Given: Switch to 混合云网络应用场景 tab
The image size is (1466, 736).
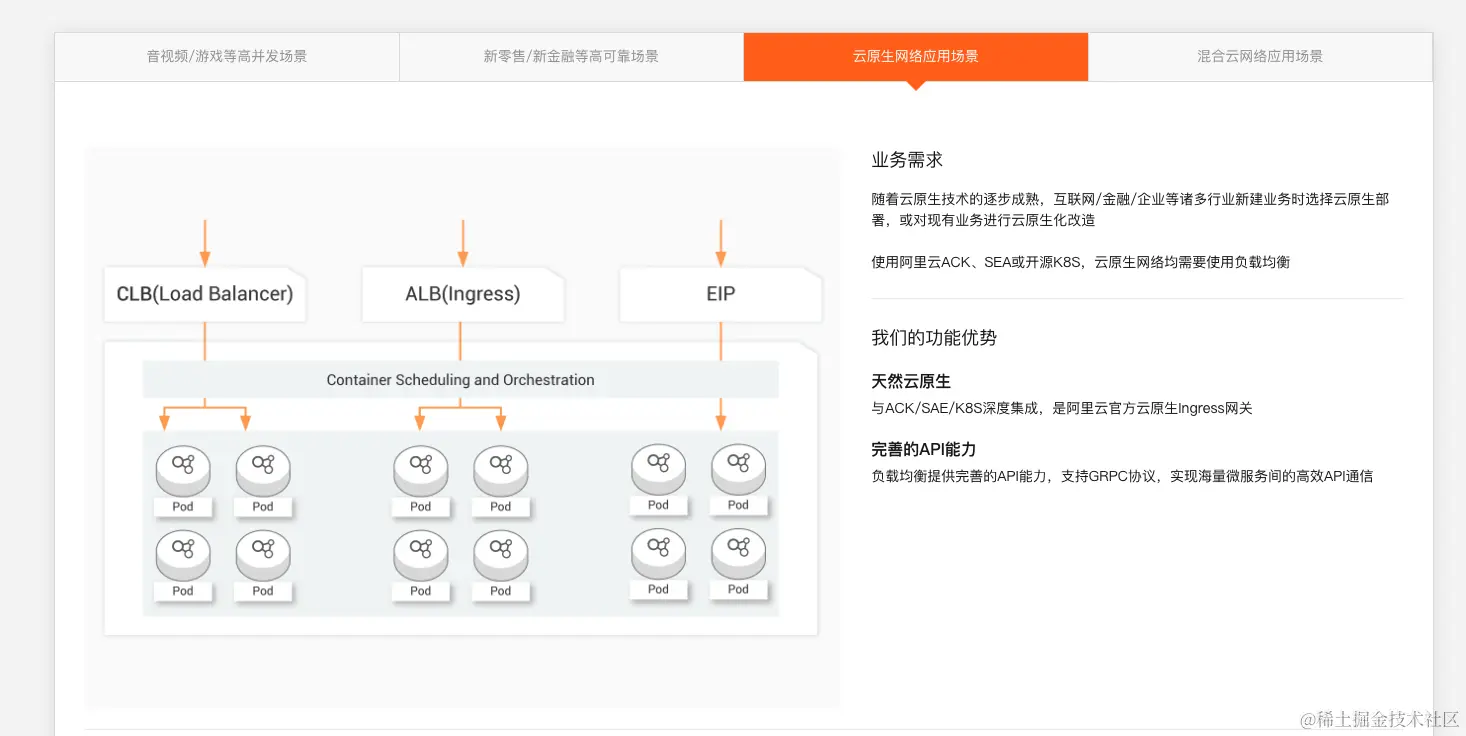Looking at the screenshot, I should pyautogui.click(x=1260, y=57).
